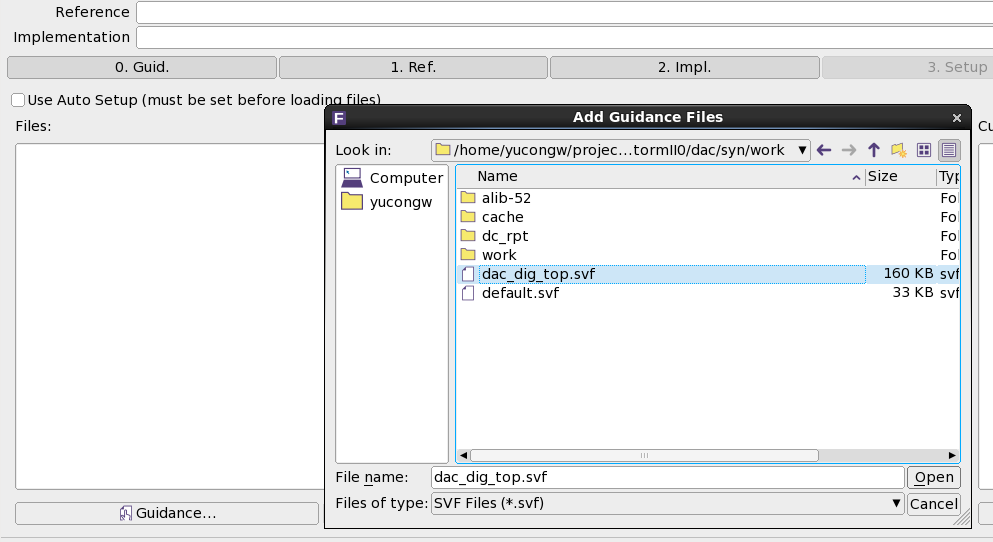Select yucongw home folder in sidebar
Viewport: 993px width, 542px height.
coord(387,202)
